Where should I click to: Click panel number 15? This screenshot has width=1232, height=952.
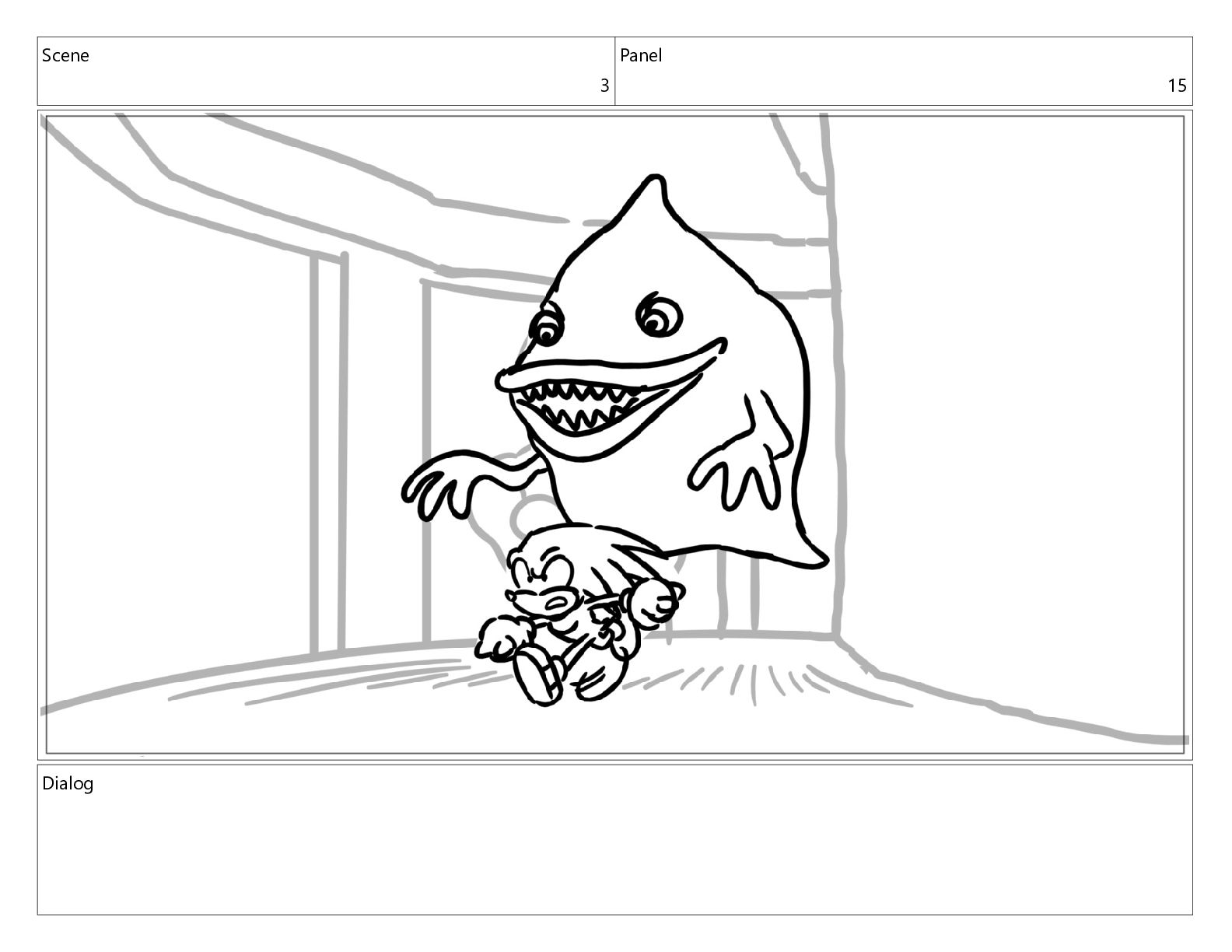click(x=1177, y=86)
